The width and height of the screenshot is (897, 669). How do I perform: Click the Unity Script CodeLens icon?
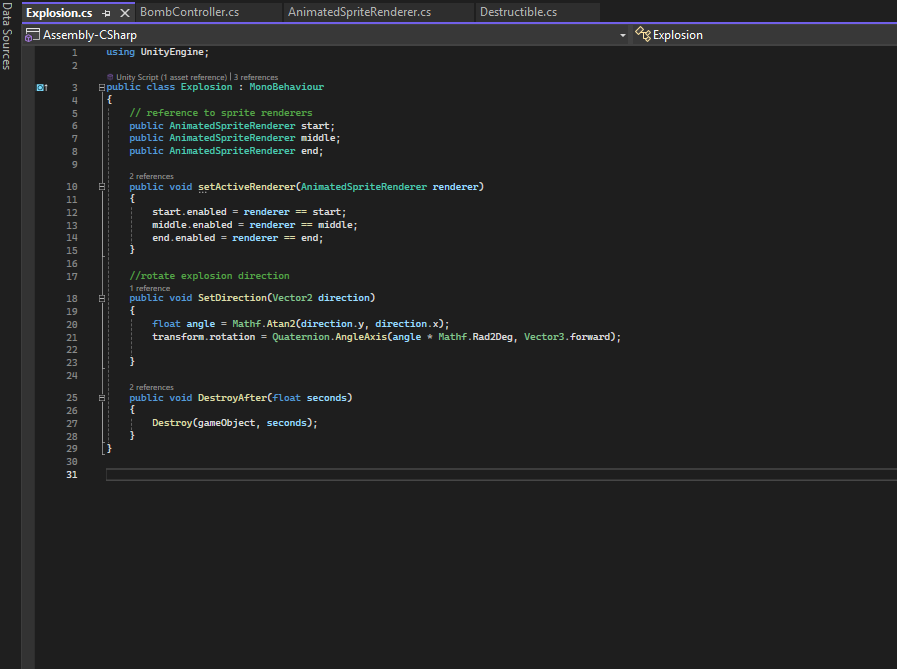point(110,77)
